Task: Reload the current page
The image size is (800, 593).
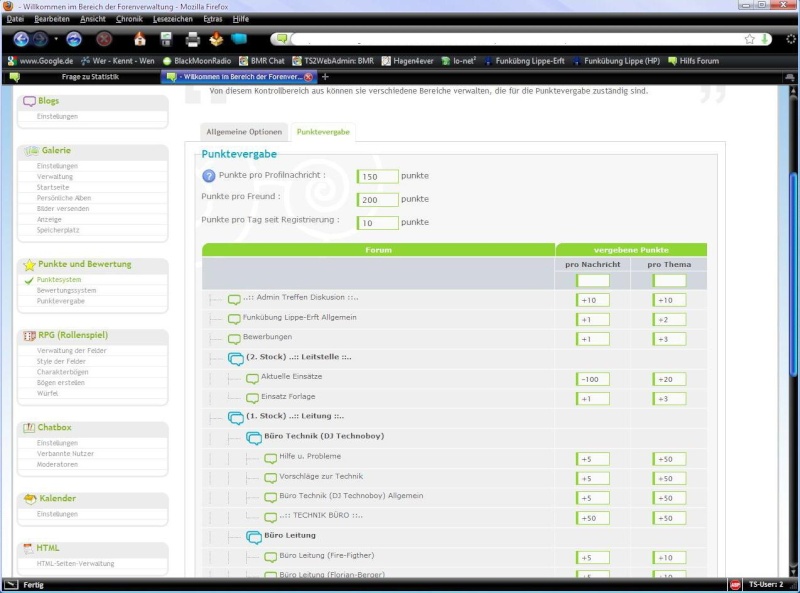Action: 74,39
